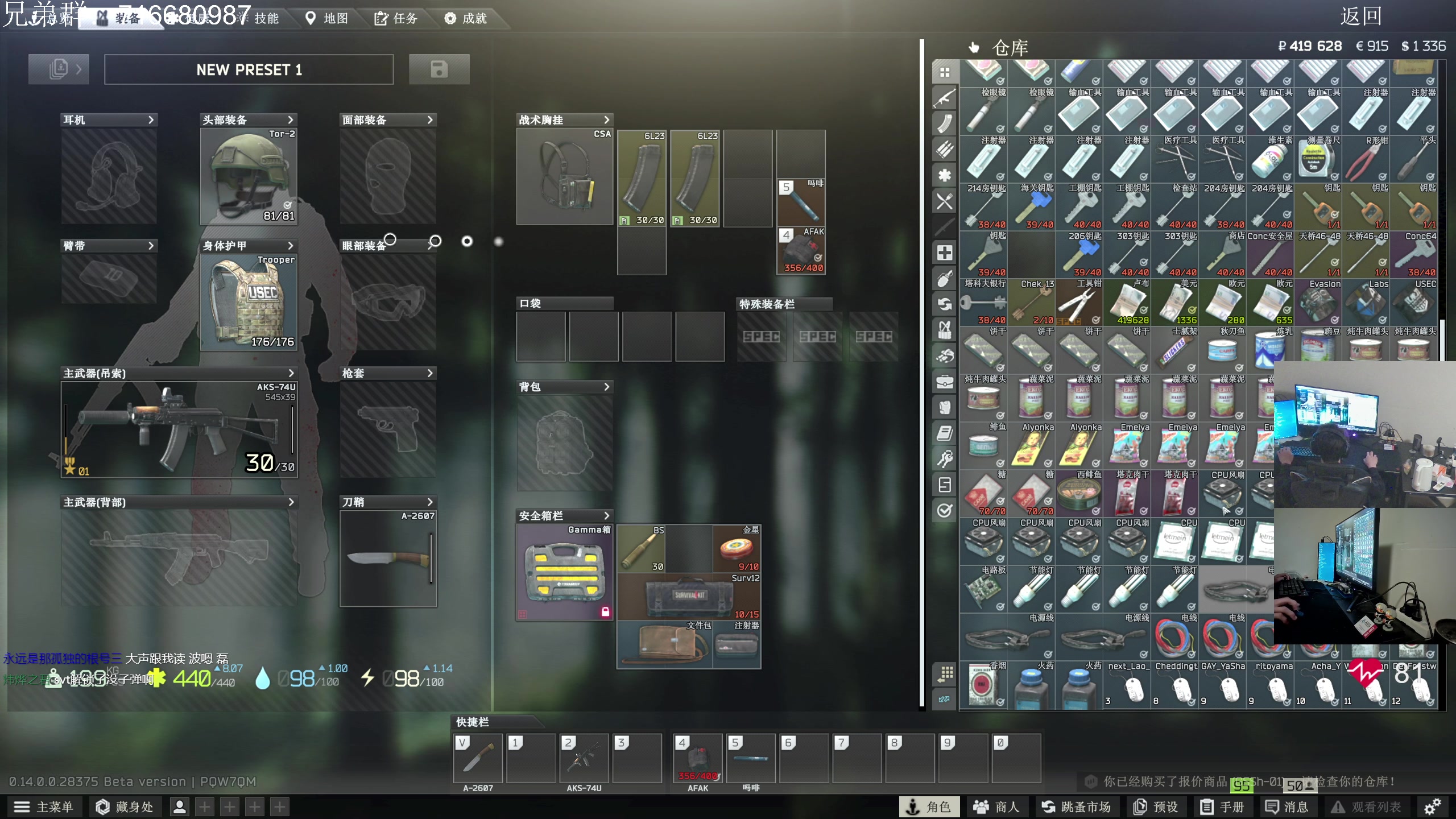Toggle the barter items arrows filter
This screenshot has width=1456, height=819.
[x=945, y=304]
